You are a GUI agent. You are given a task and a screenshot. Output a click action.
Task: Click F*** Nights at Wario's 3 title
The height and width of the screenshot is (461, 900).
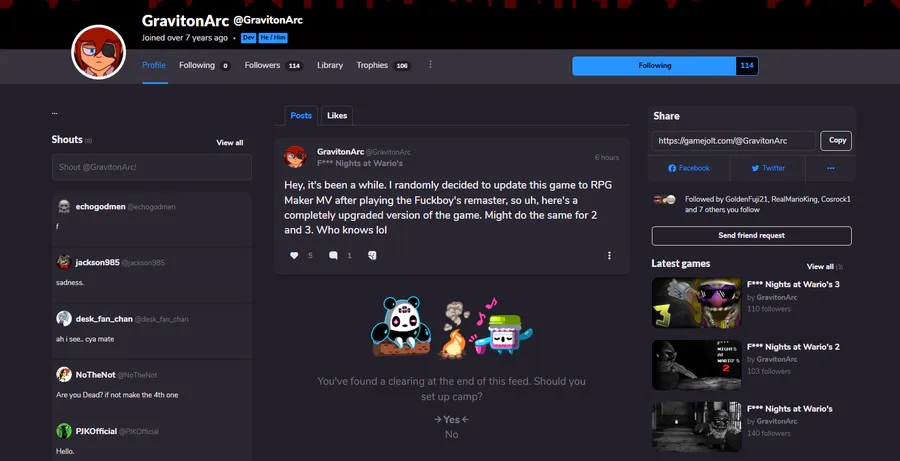(793, 284)
